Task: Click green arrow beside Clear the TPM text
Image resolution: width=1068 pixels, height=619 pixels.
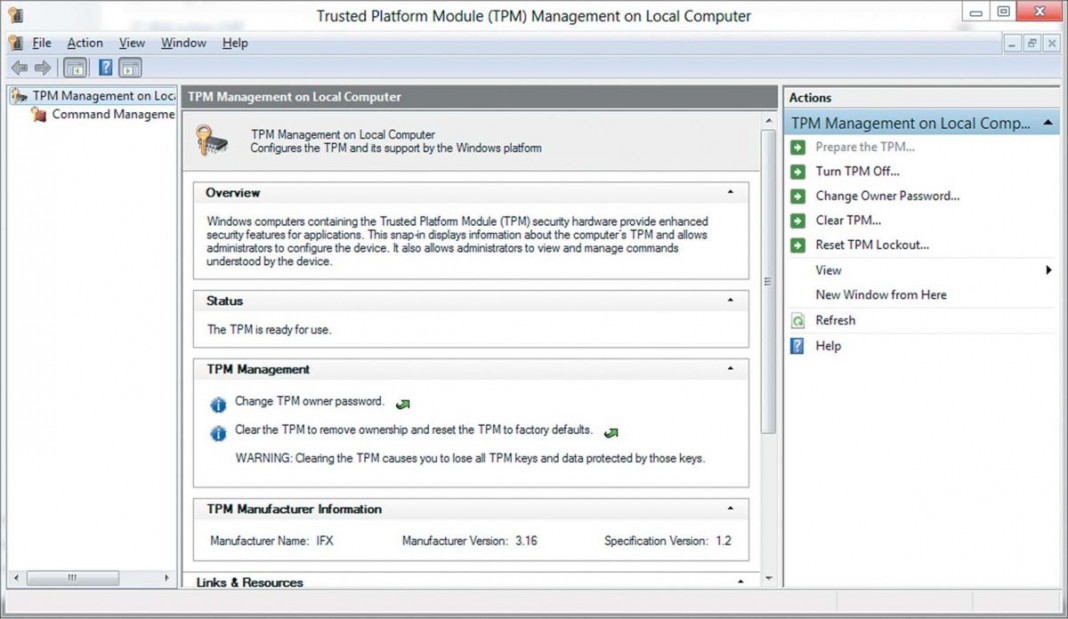Action: tap(611, 433)
